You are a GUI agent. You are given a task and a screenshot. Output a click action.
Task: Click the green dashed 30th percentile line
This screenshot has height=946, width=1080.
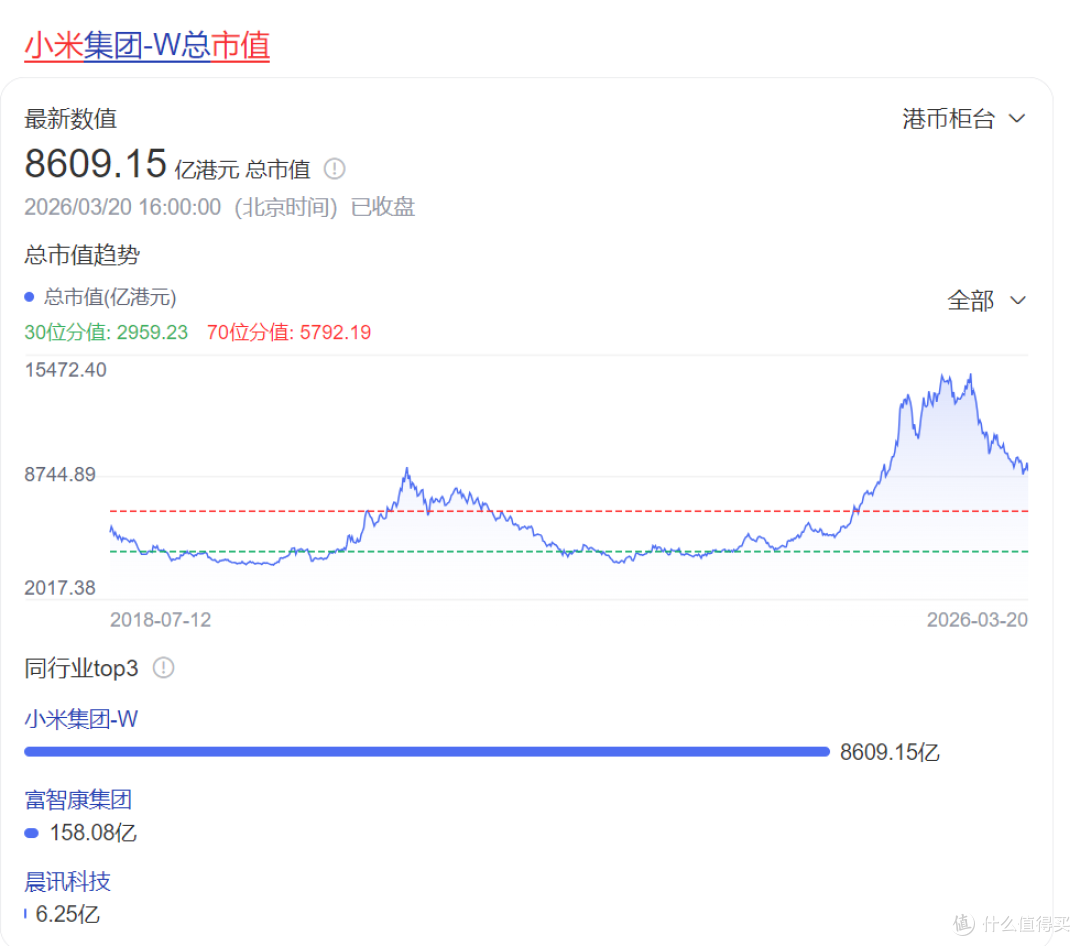[569, 551]
